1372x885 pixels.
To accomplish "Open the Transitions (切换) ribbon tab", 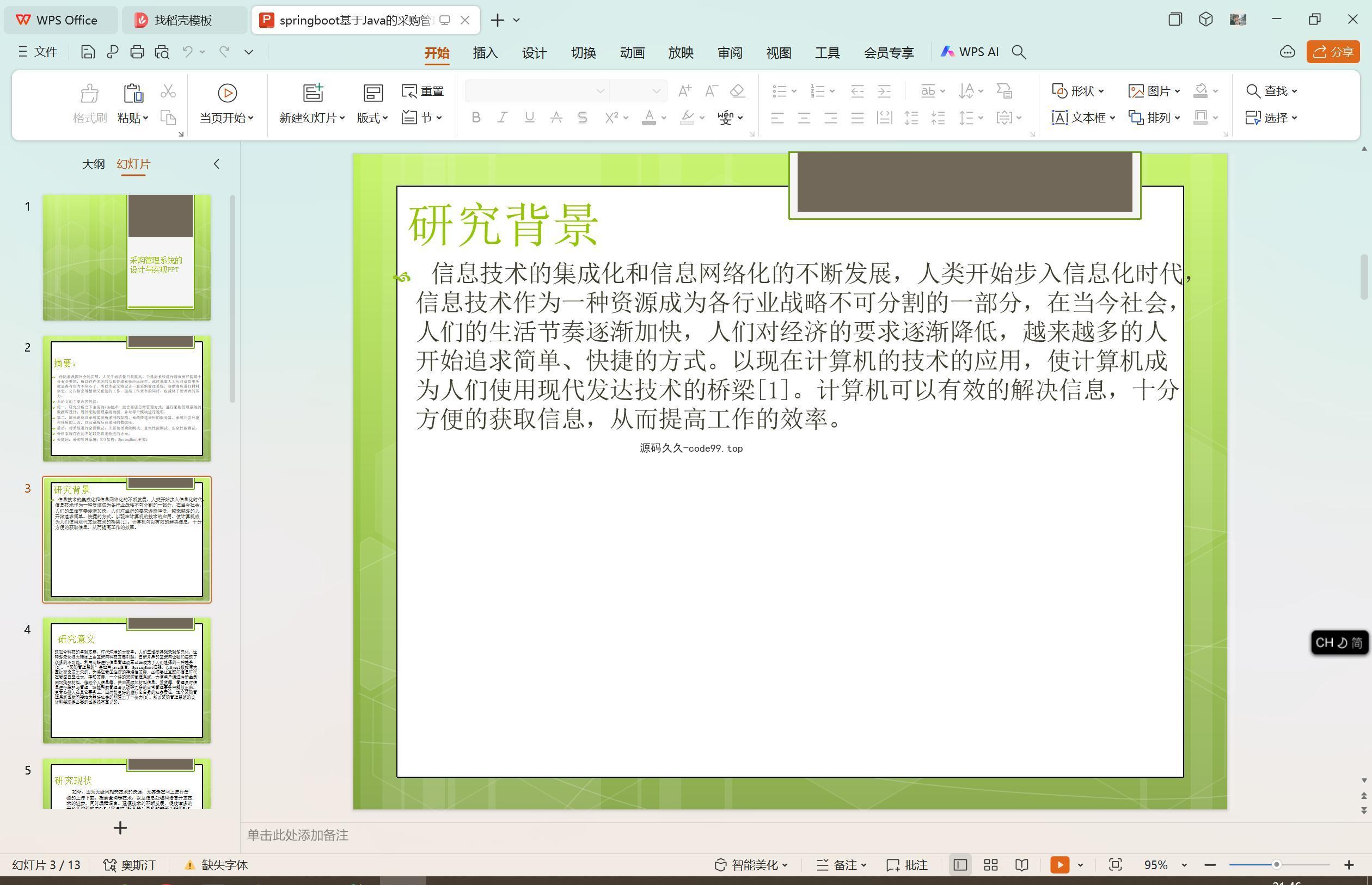I will 583,53.
